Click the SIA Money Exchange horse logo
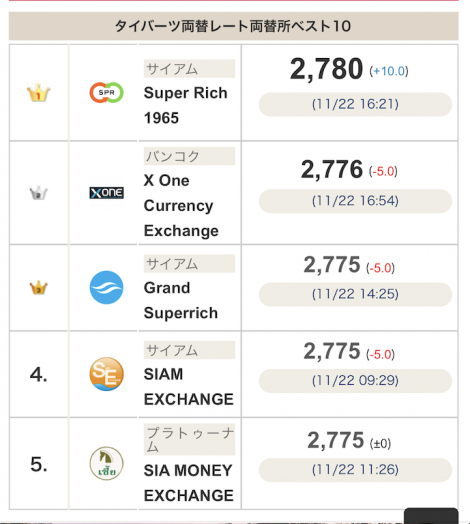 [x=106, y=464]
